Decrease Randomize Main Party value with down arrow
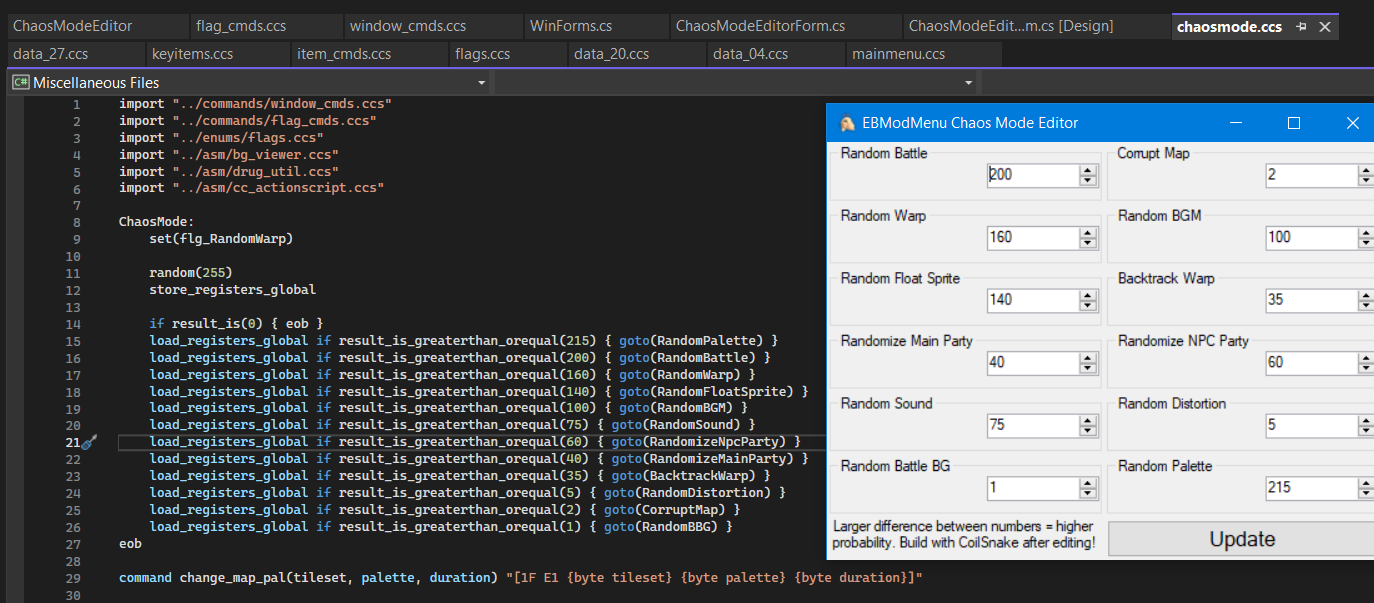 point(1088,367)
